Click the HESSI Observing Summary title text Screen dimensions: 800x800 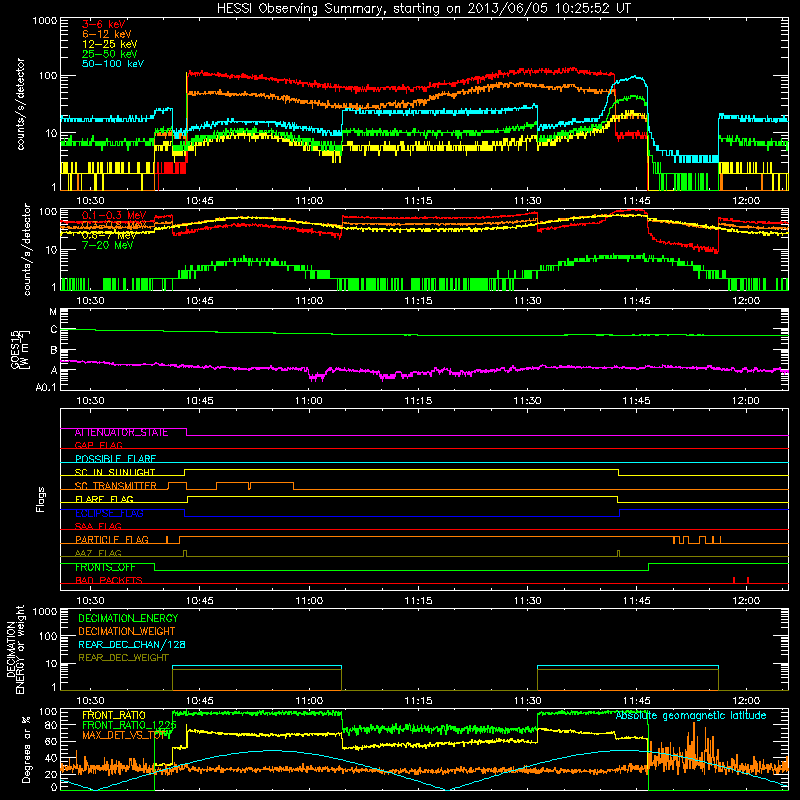coord(424,9)
